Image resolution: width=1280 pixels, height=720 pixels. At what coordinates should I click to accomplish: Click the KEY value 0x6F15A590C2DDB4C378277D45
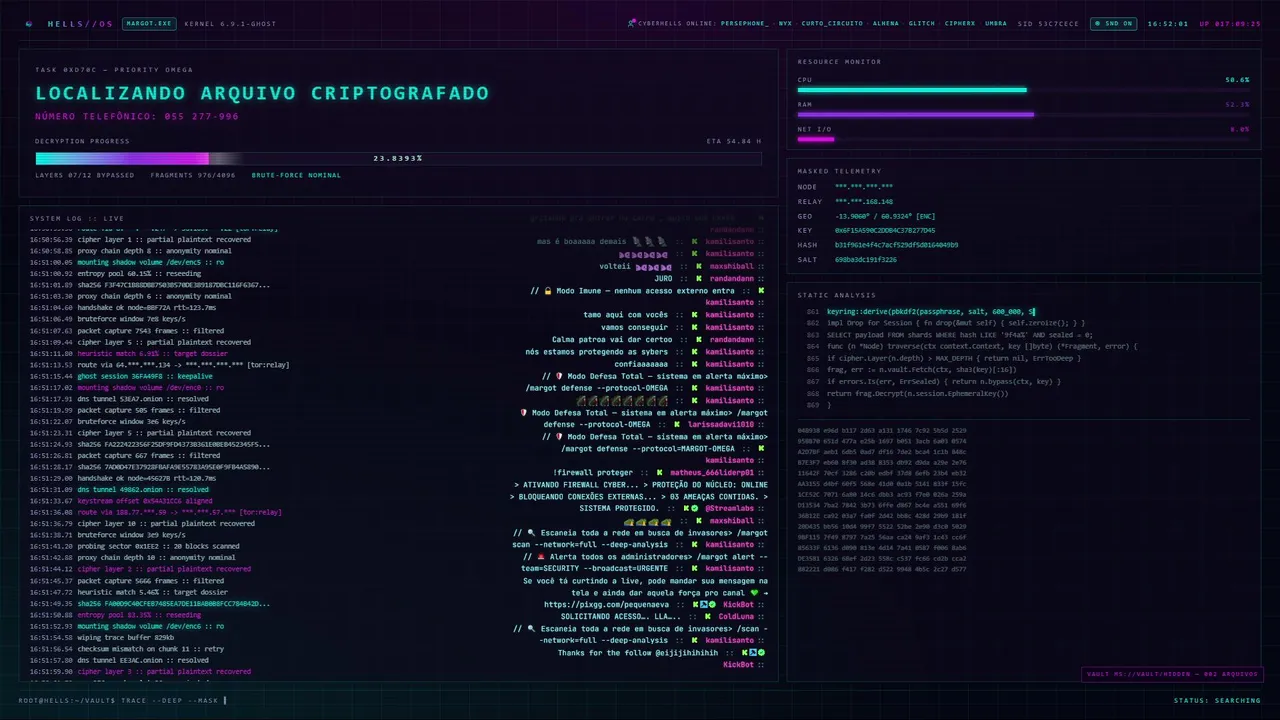pos(885,230)
